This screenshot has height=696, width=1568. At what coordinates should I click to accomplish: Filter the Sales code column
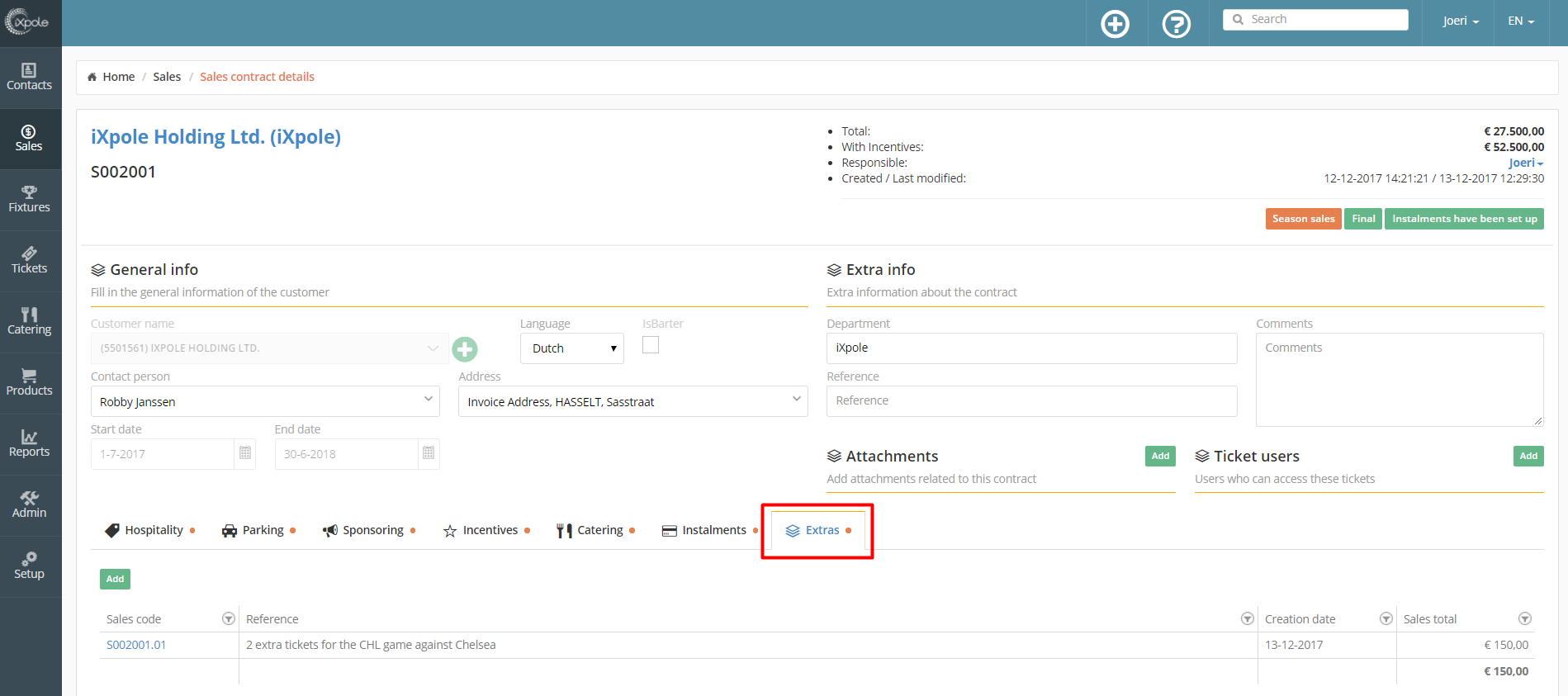pyautogui.click(x=228, y=619)
